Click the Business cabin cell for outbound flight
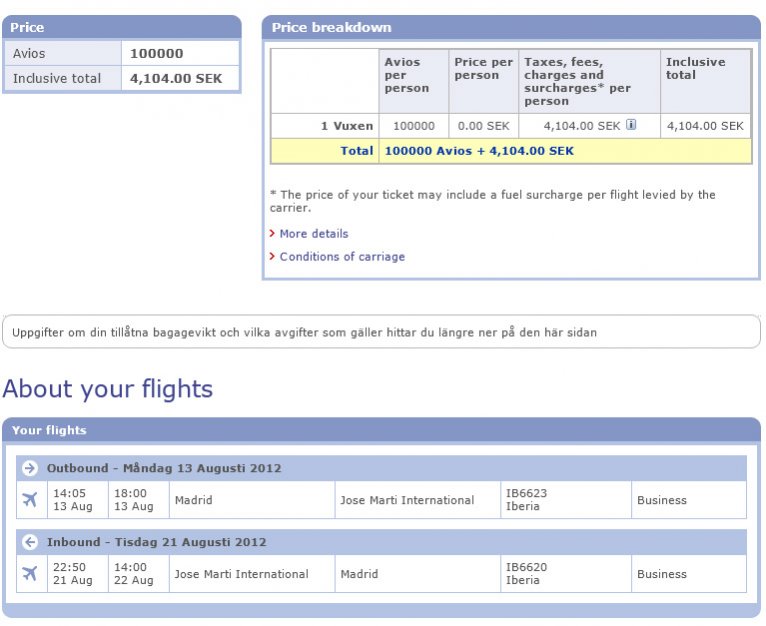766x626 pixels. (x=662, y=500)
